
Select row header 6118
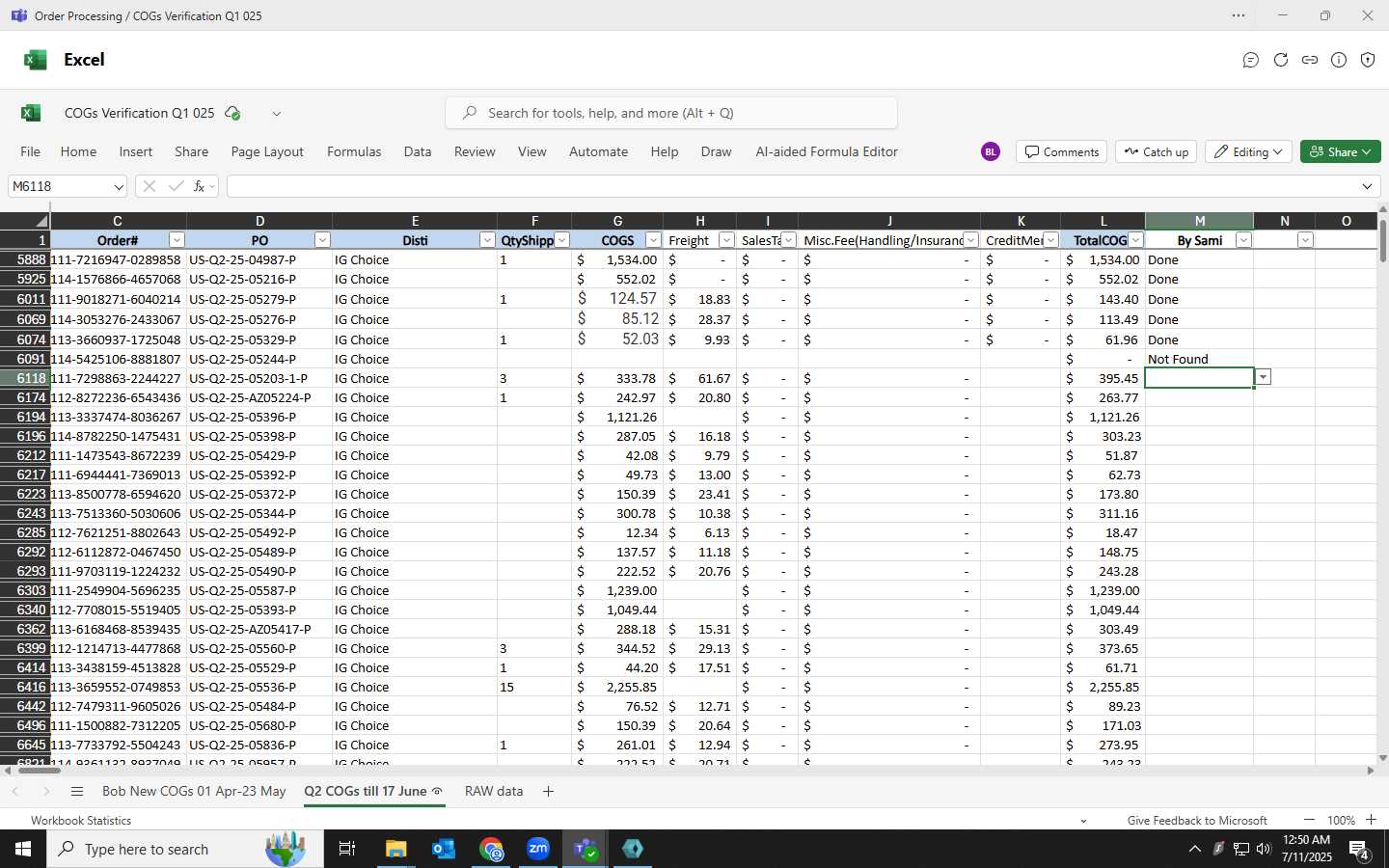point(25,378)
